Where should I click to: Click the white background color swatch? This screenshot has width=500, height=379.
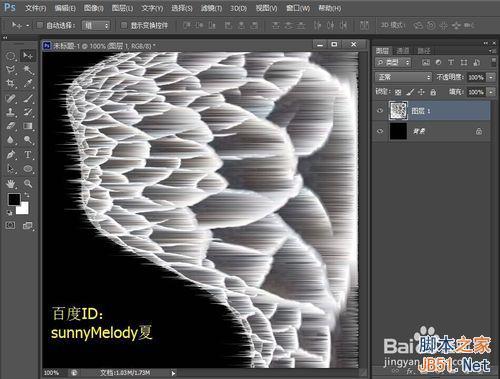pyautogui.click(x=23, y=209)
